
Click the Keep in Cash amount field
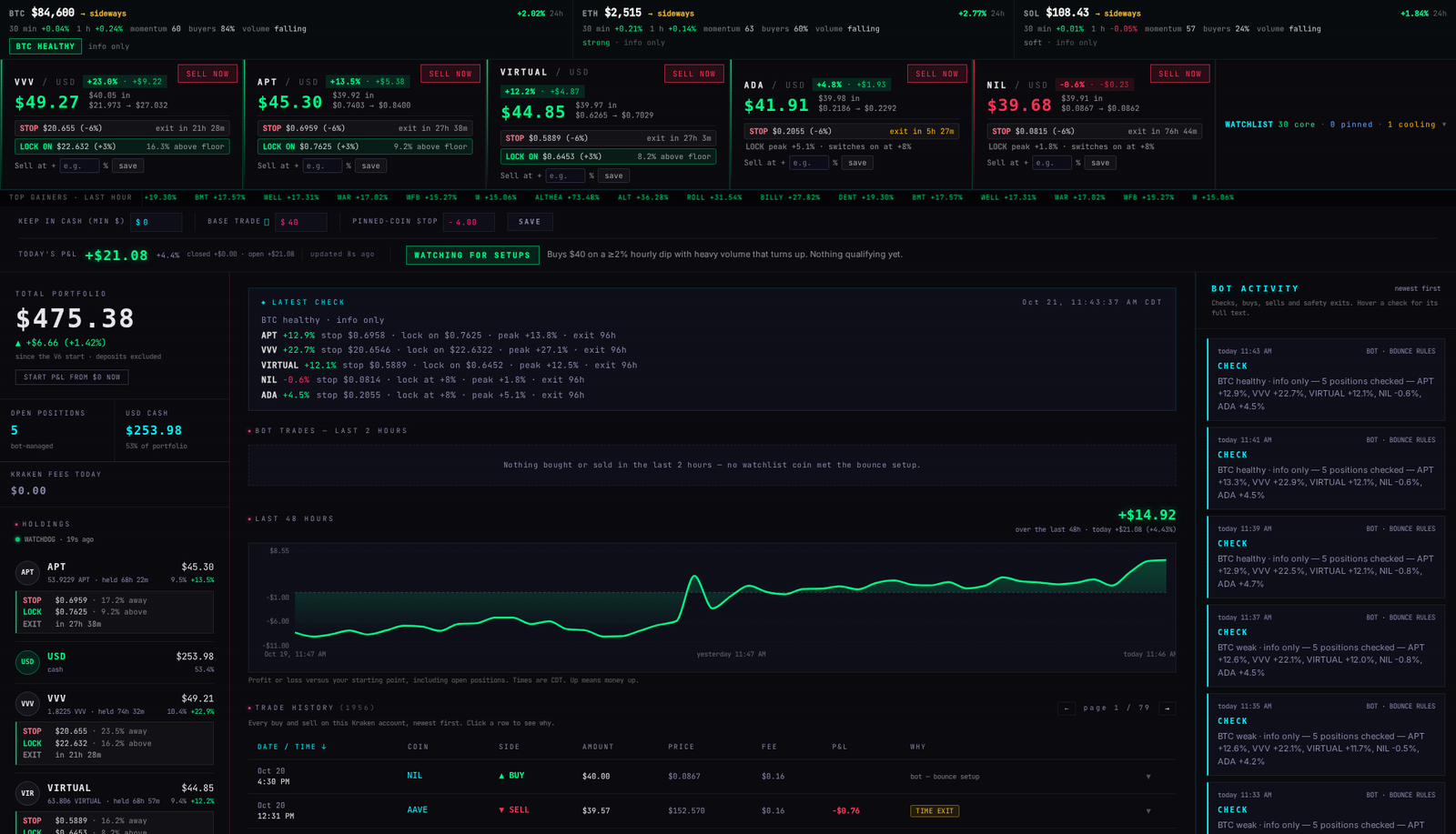pos(157,222)
